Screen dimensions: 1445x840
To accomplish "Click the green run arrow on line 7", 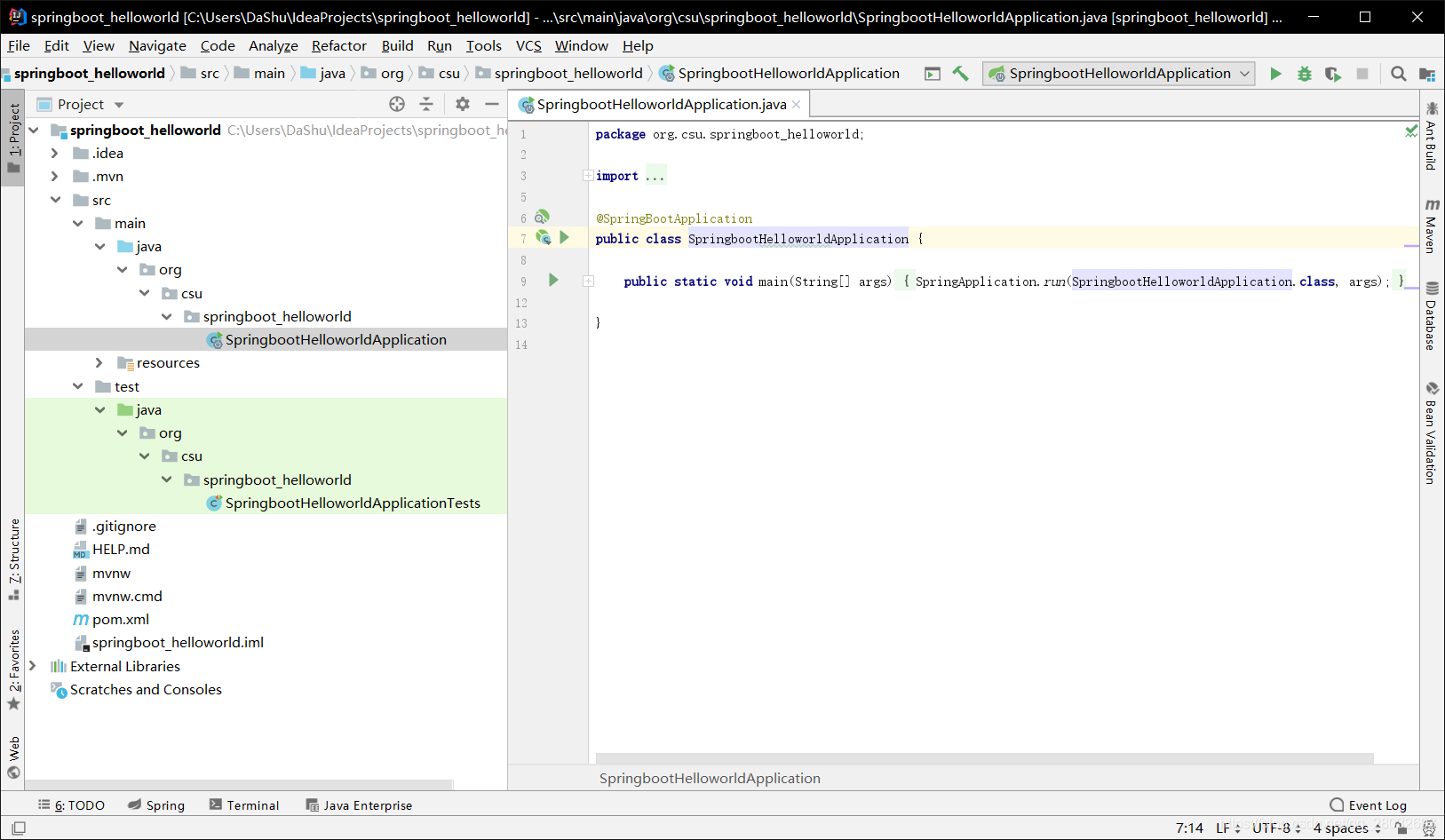I will [564, 238].
